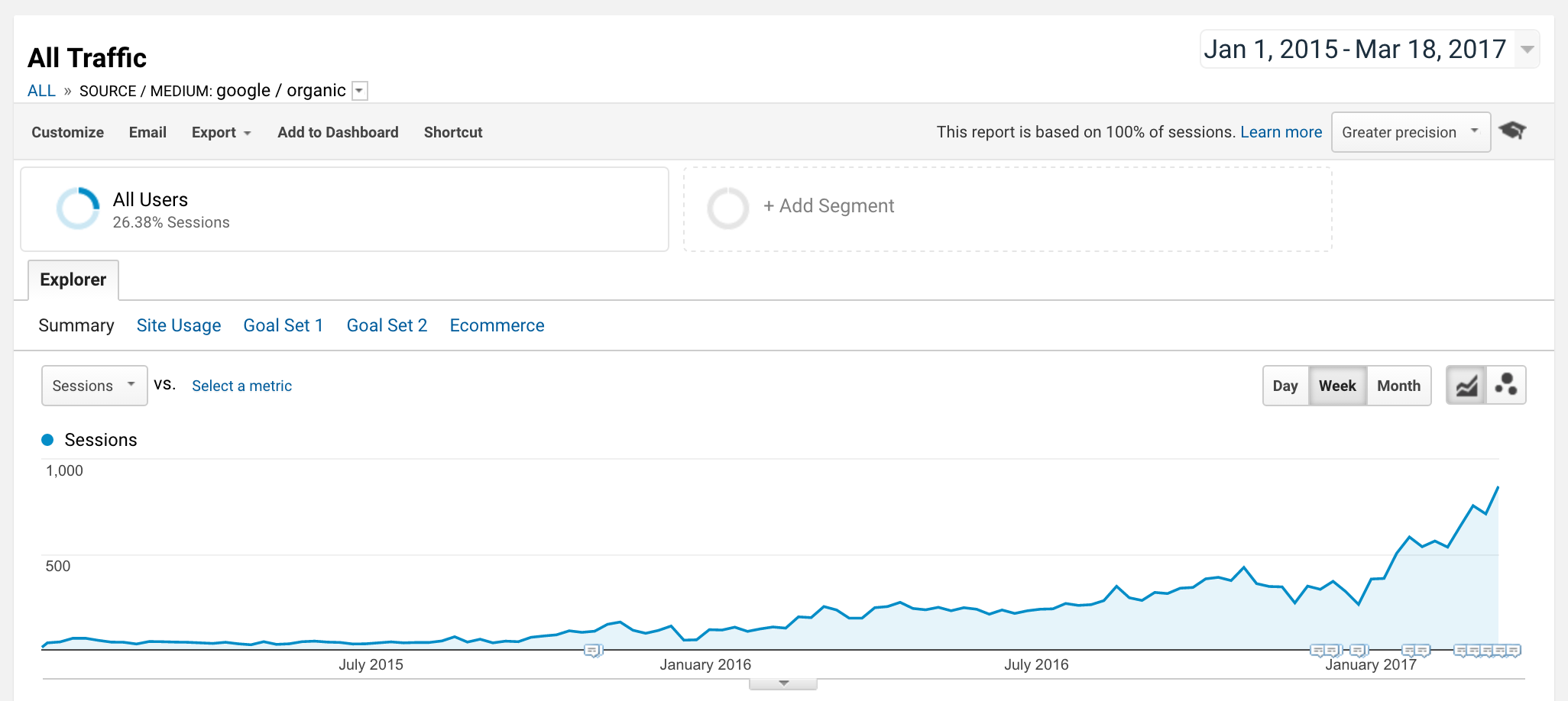
Task: Click the empty Add Segment circle icon
Action: 727,208
